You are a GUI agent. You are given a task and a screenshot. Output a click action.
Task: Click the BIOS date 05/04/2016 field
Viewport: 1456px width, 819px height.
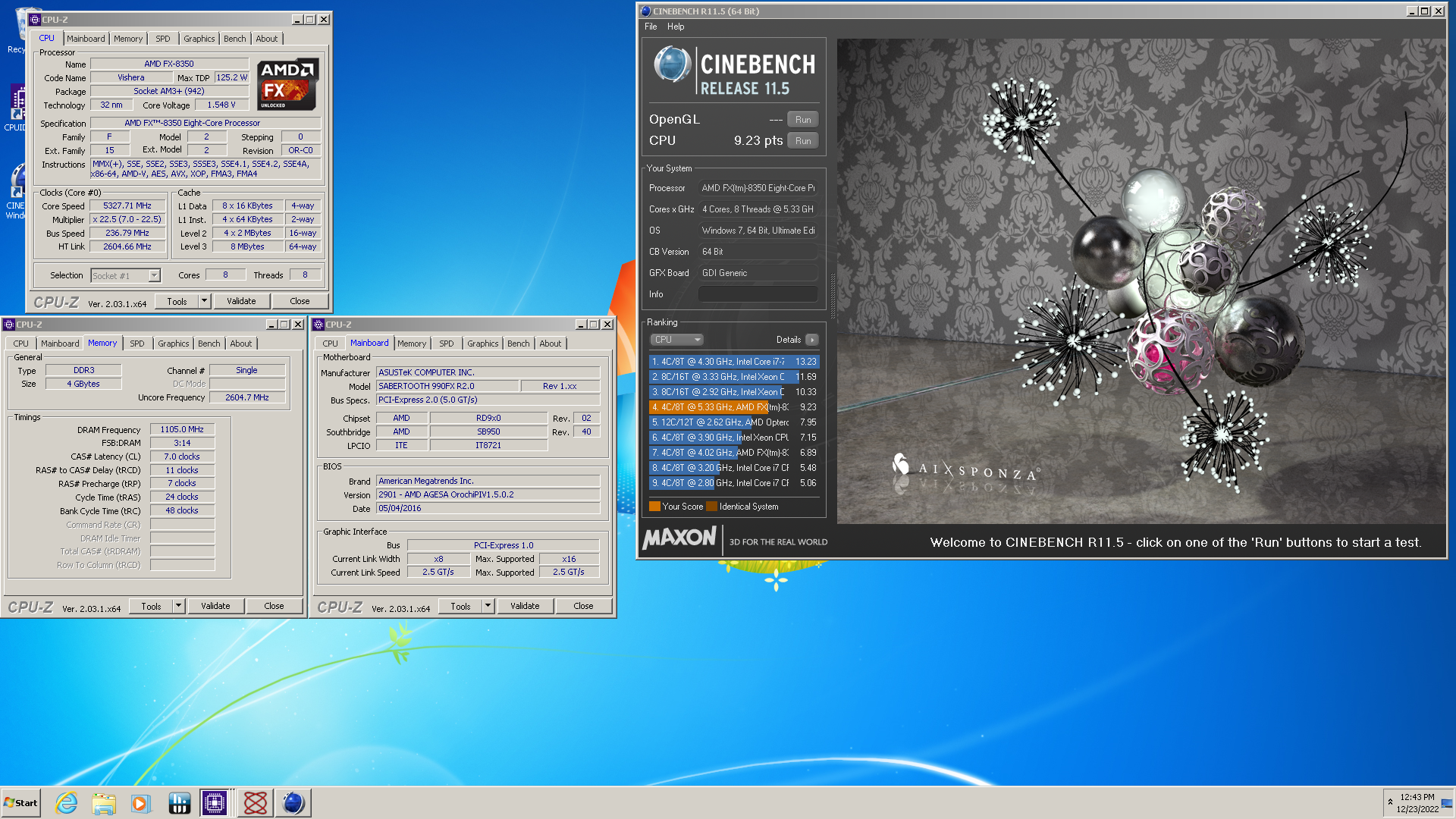(488, 508)
